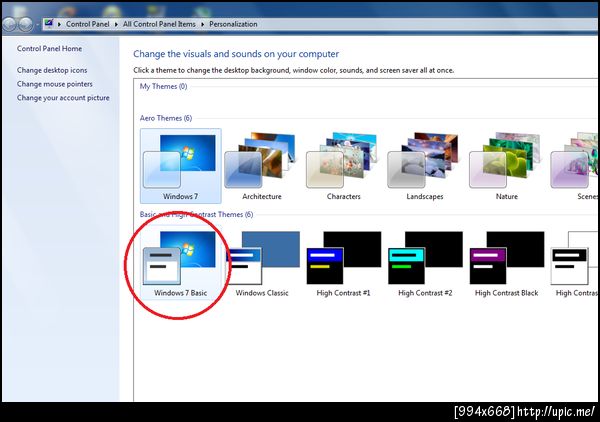Apply the Windows 7 Basic theme
600x422 pixels.
click(181, 264)
